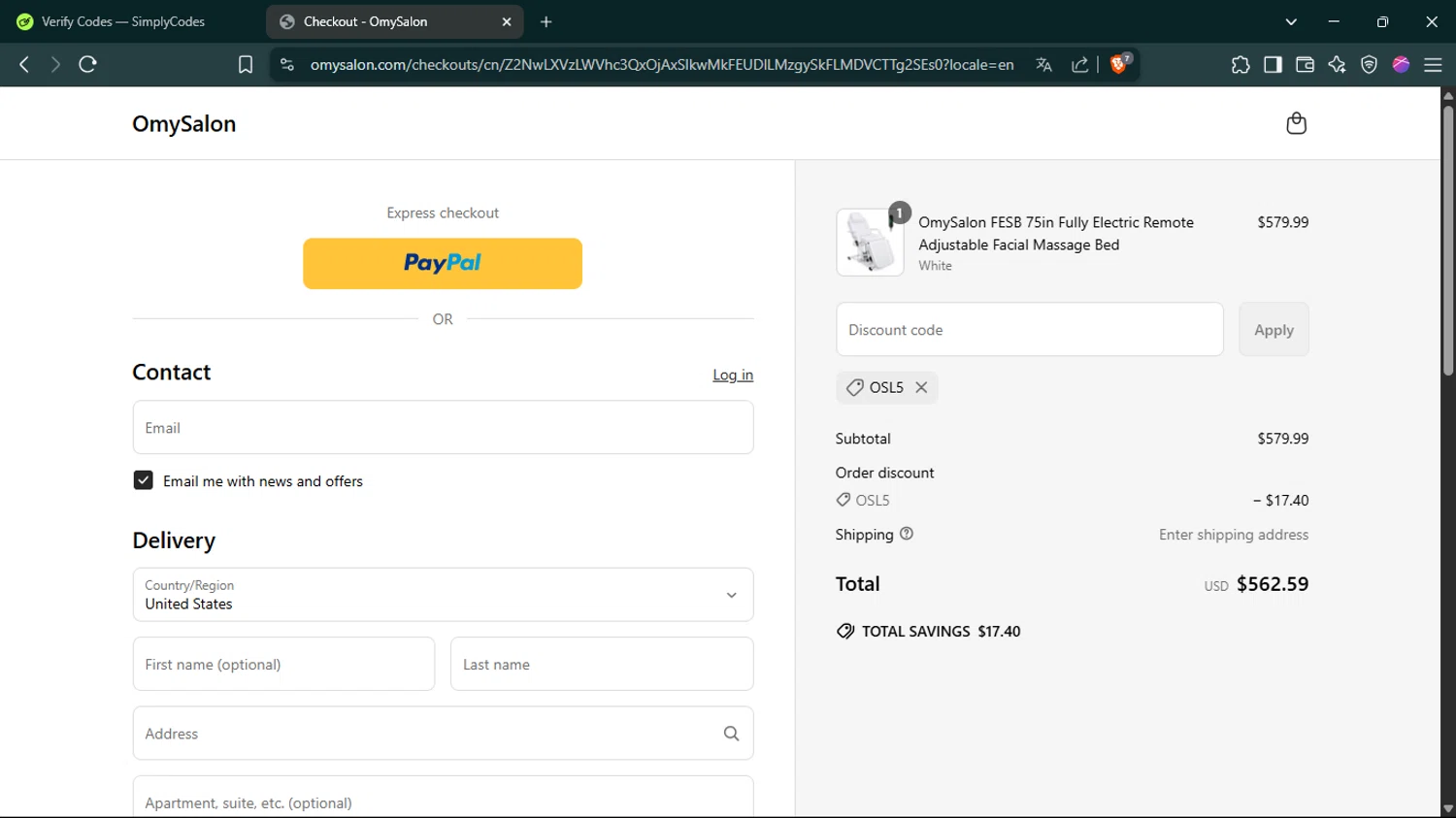Image resolution: width=1456 pixels, height=818 pixels.
Task: Open the shopping cart bag icon
Action: [x=1296, y=123]
